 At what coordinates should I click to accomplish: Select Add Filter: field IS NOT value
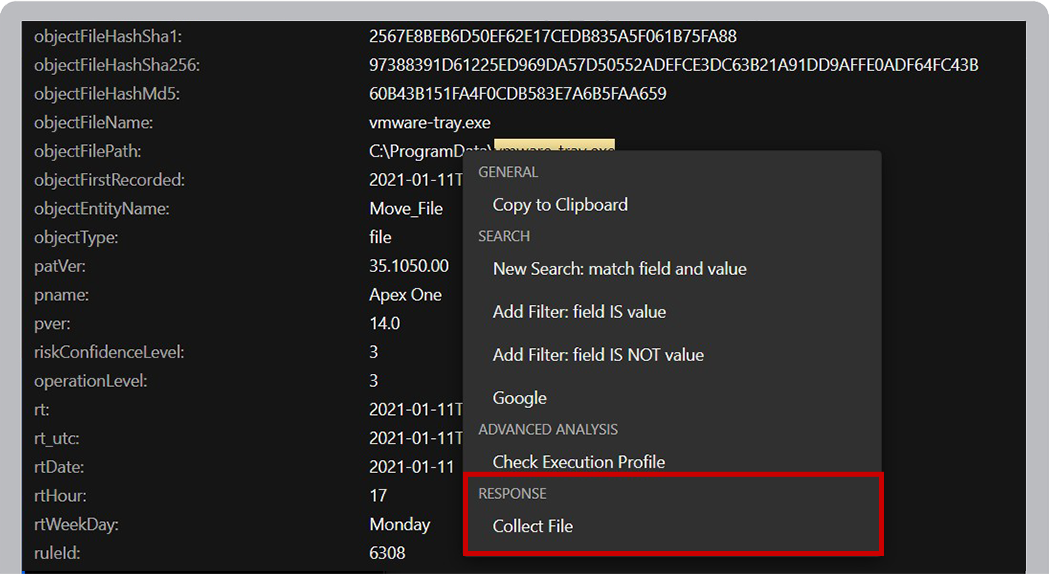coord(598,355)
